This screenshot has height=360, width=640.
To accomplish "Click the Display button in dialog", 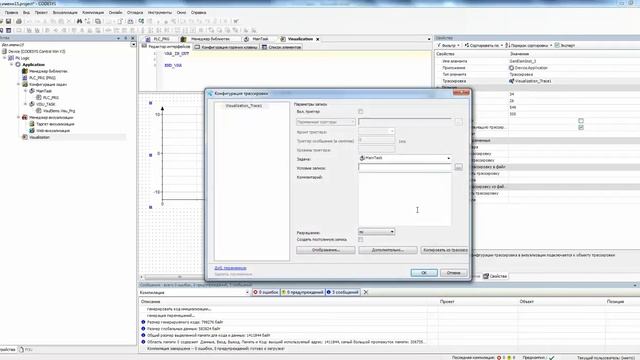I will click(326, 250).
